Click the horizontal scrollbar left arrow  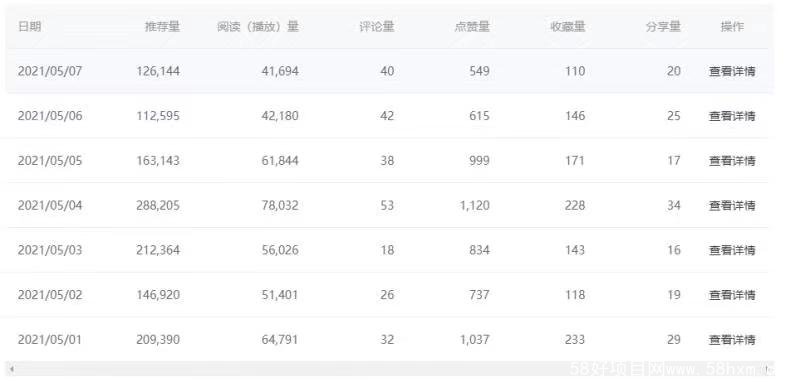tap(11, 369)
